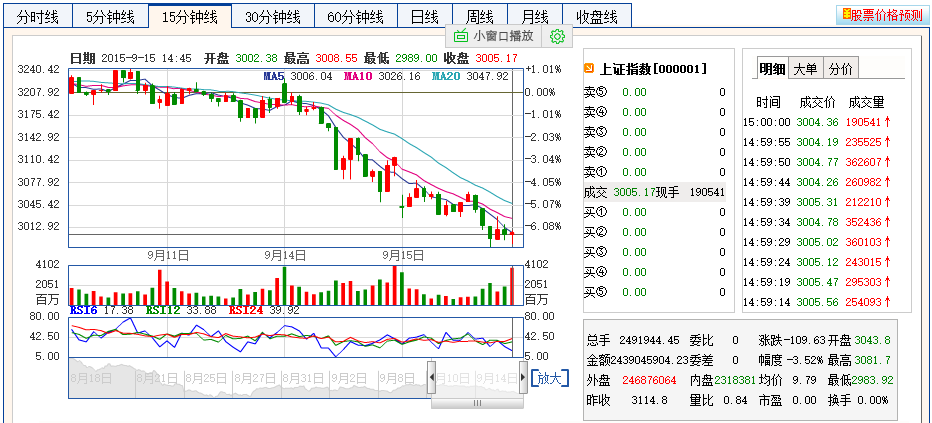Click the 14:59:44 trade detail row
The width and height of the screenshot is (932, 423).
click(817, 182)
